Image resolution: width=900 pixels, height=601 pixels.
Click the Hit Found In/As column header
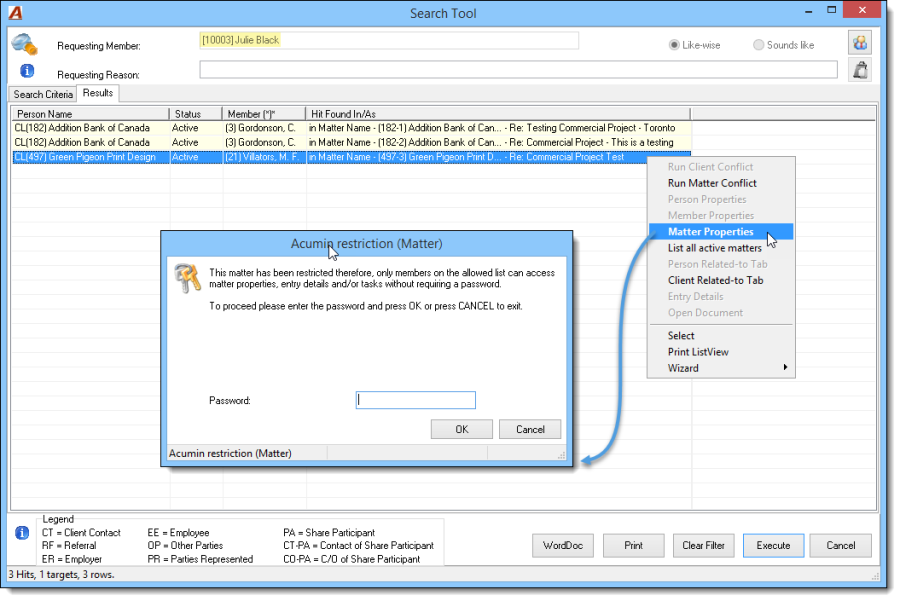(x=498, y=114)
